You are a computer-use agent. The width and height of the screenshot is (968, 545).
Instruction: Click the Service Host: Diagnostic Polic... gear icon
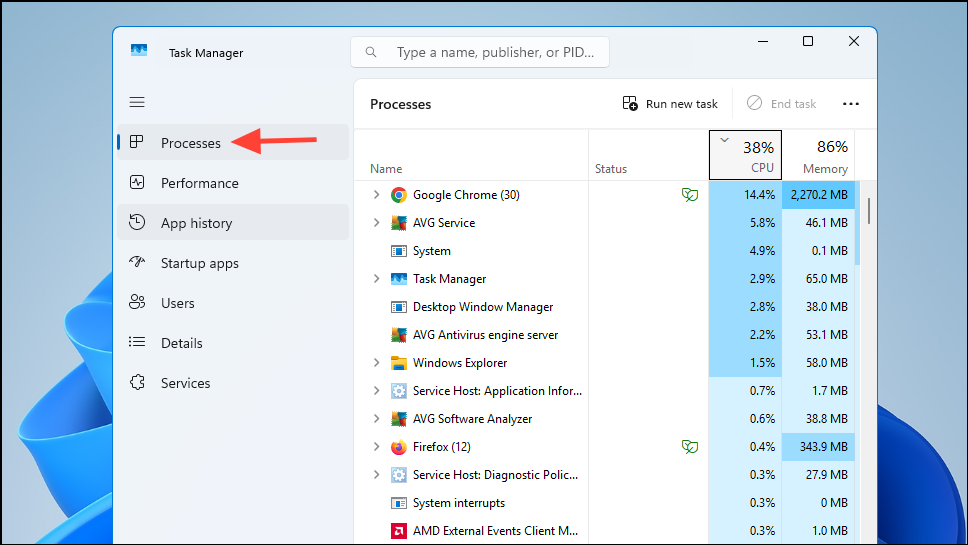click(x=399, y=475)
